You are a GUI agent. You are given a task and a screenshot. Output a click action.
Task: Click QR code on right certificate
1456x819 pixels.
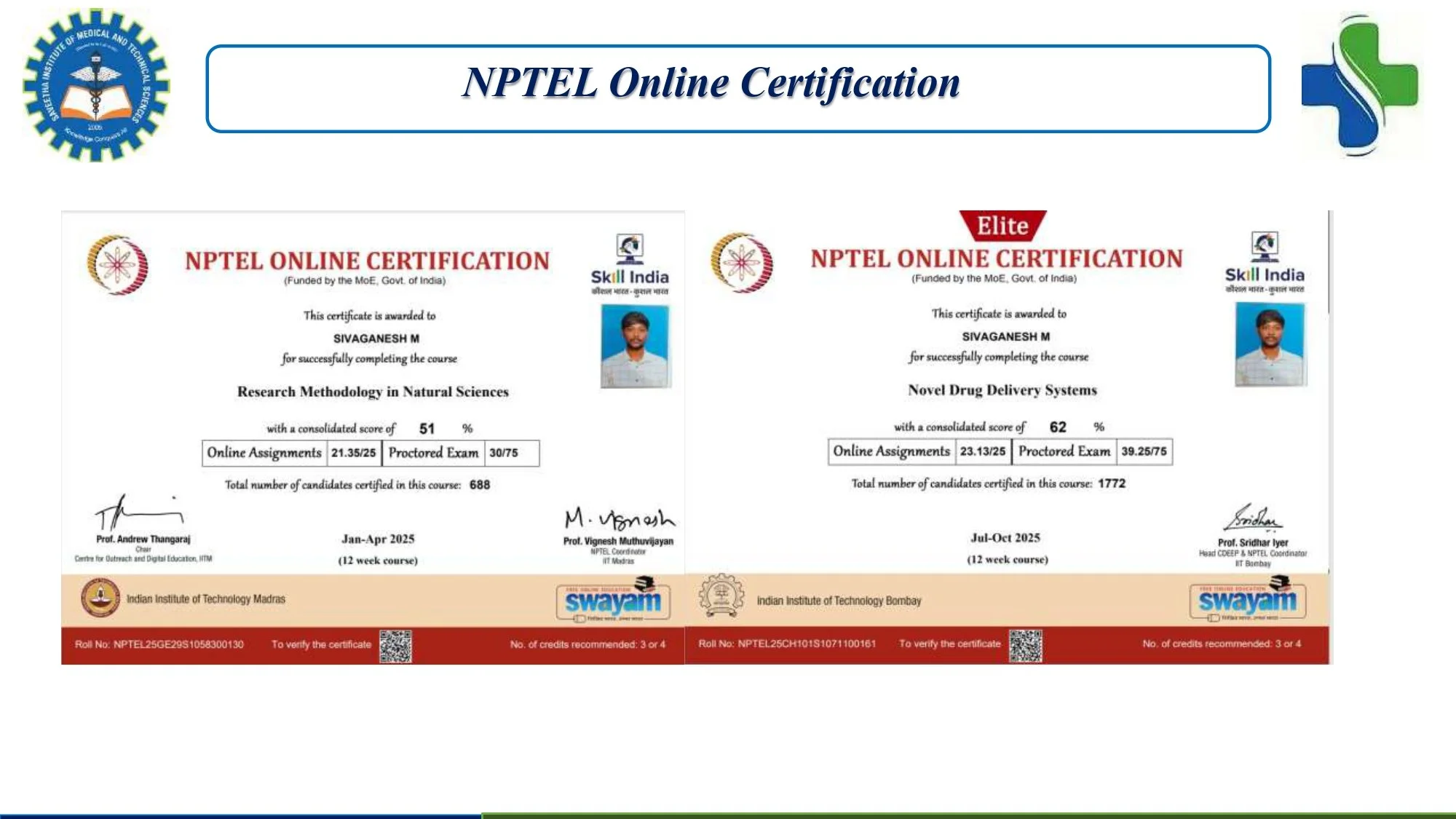click(1025, 646)
